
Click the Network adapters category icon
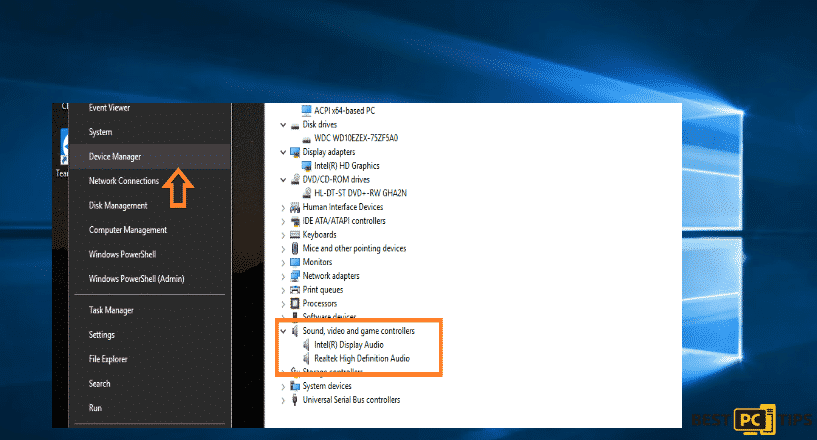tap(295, 276)
